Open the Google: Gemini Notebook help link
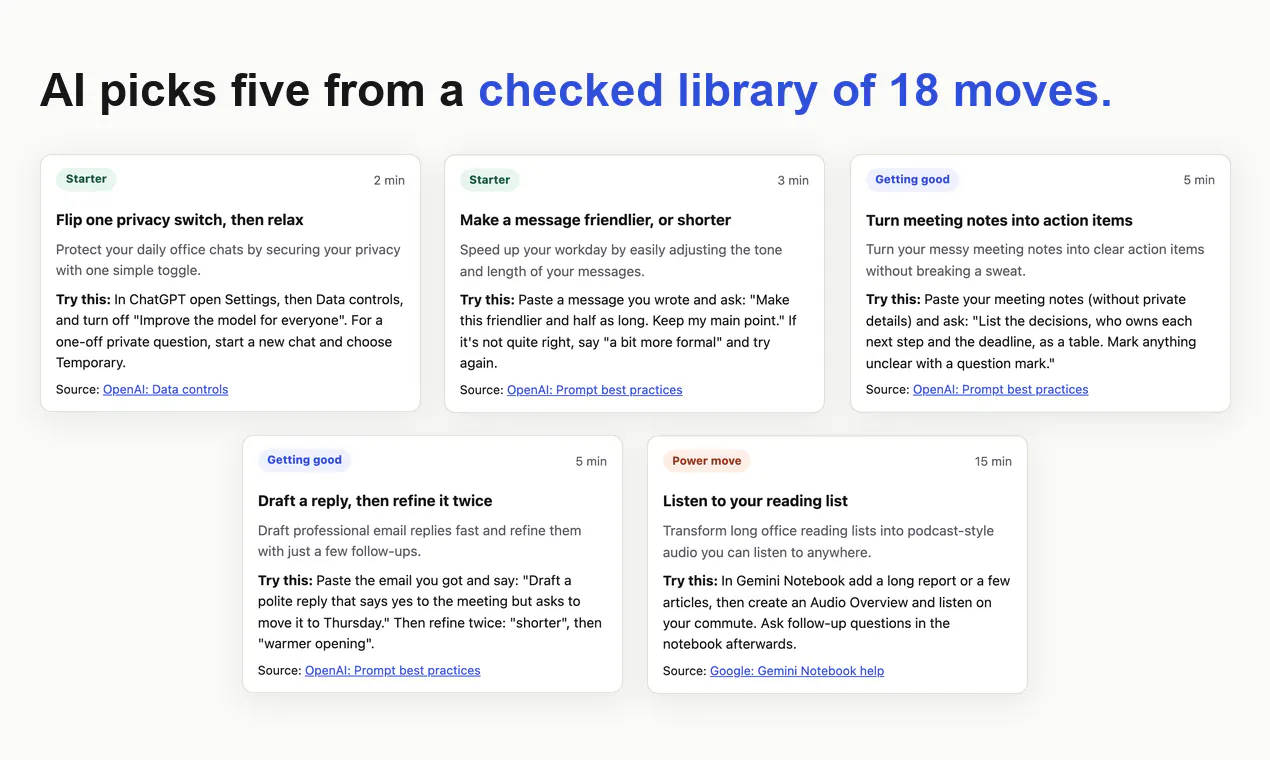Image resolution: width=1270 pixels, height=760 pixels. [x=797, y=671]
